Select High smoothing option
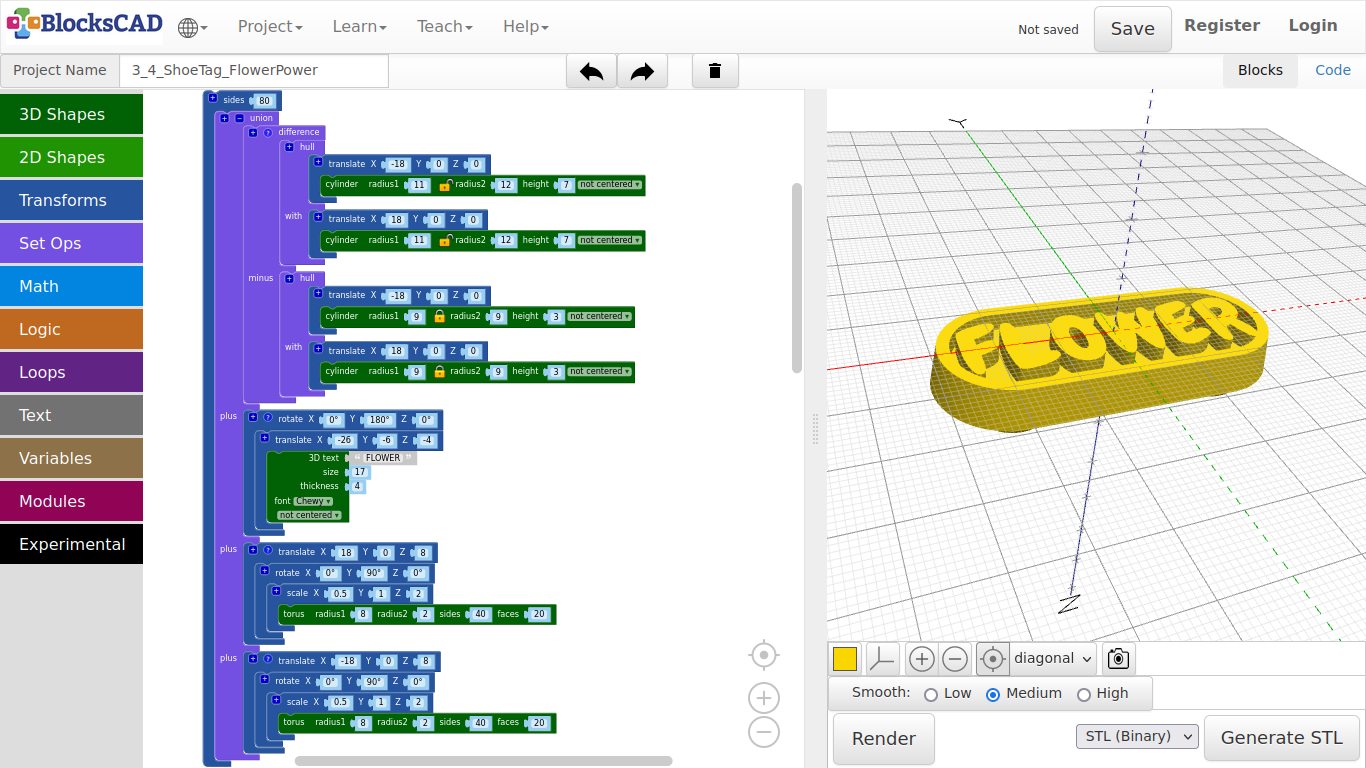 click(x=1083, y=694)
